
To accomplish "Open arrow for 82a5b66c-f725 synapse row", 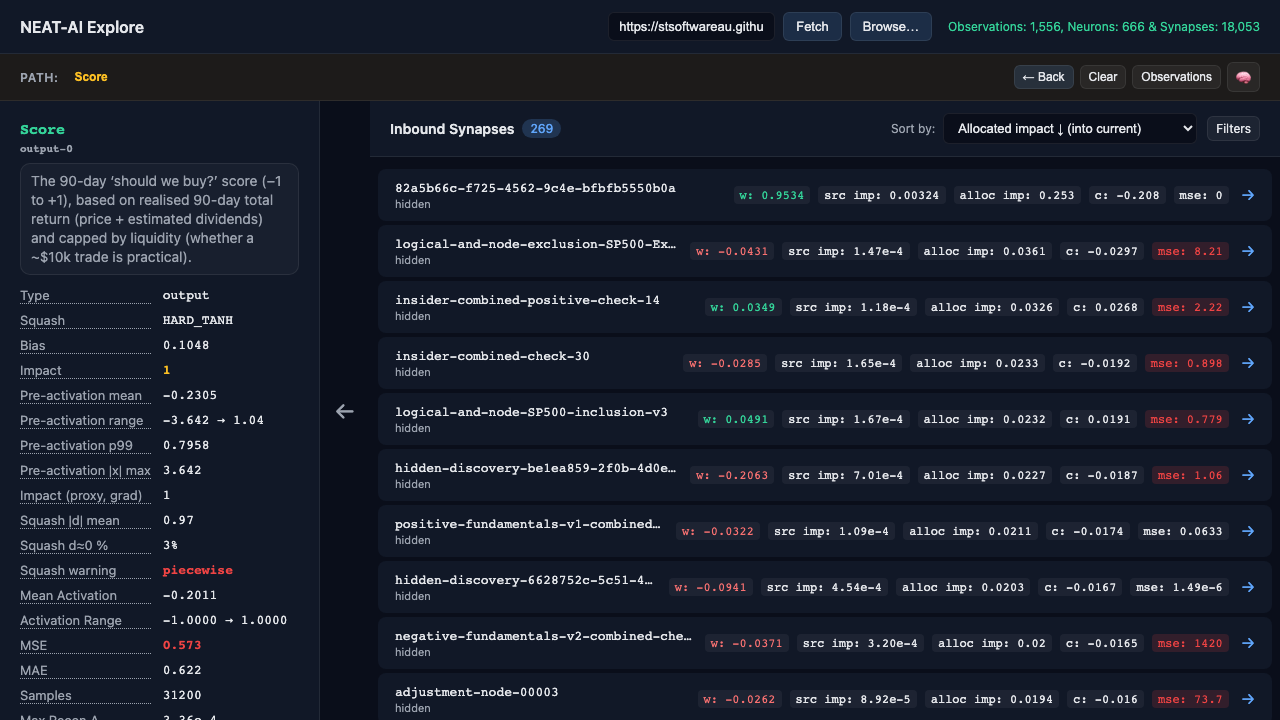I will point(1248,195).
